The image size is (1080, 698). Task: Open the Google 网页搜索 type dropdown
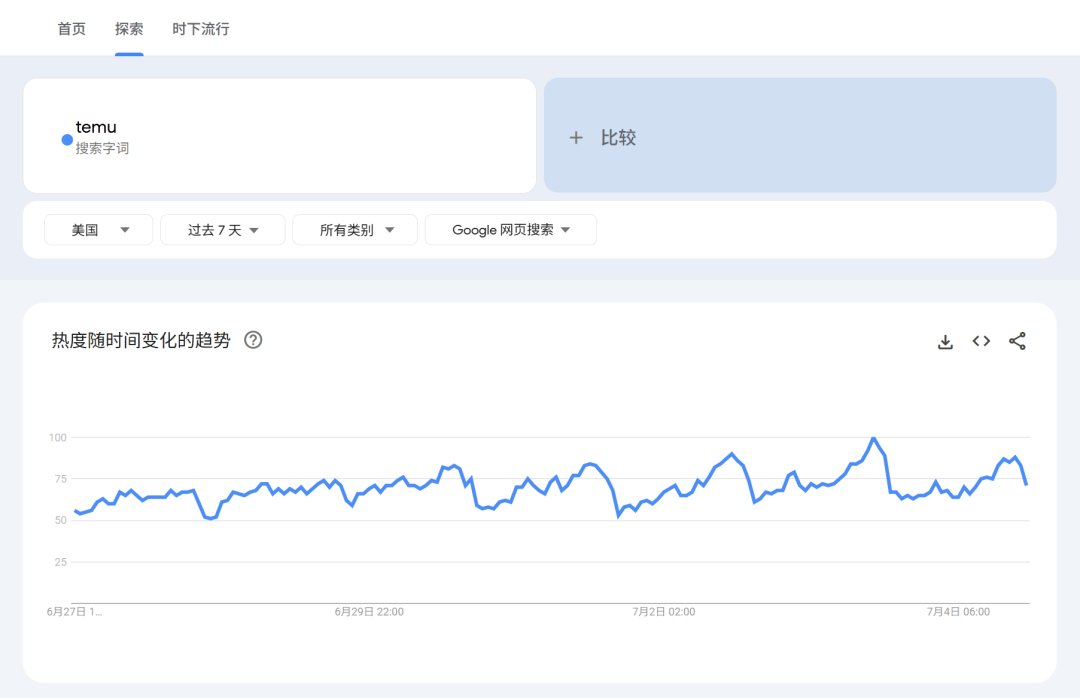coord(511,229)
